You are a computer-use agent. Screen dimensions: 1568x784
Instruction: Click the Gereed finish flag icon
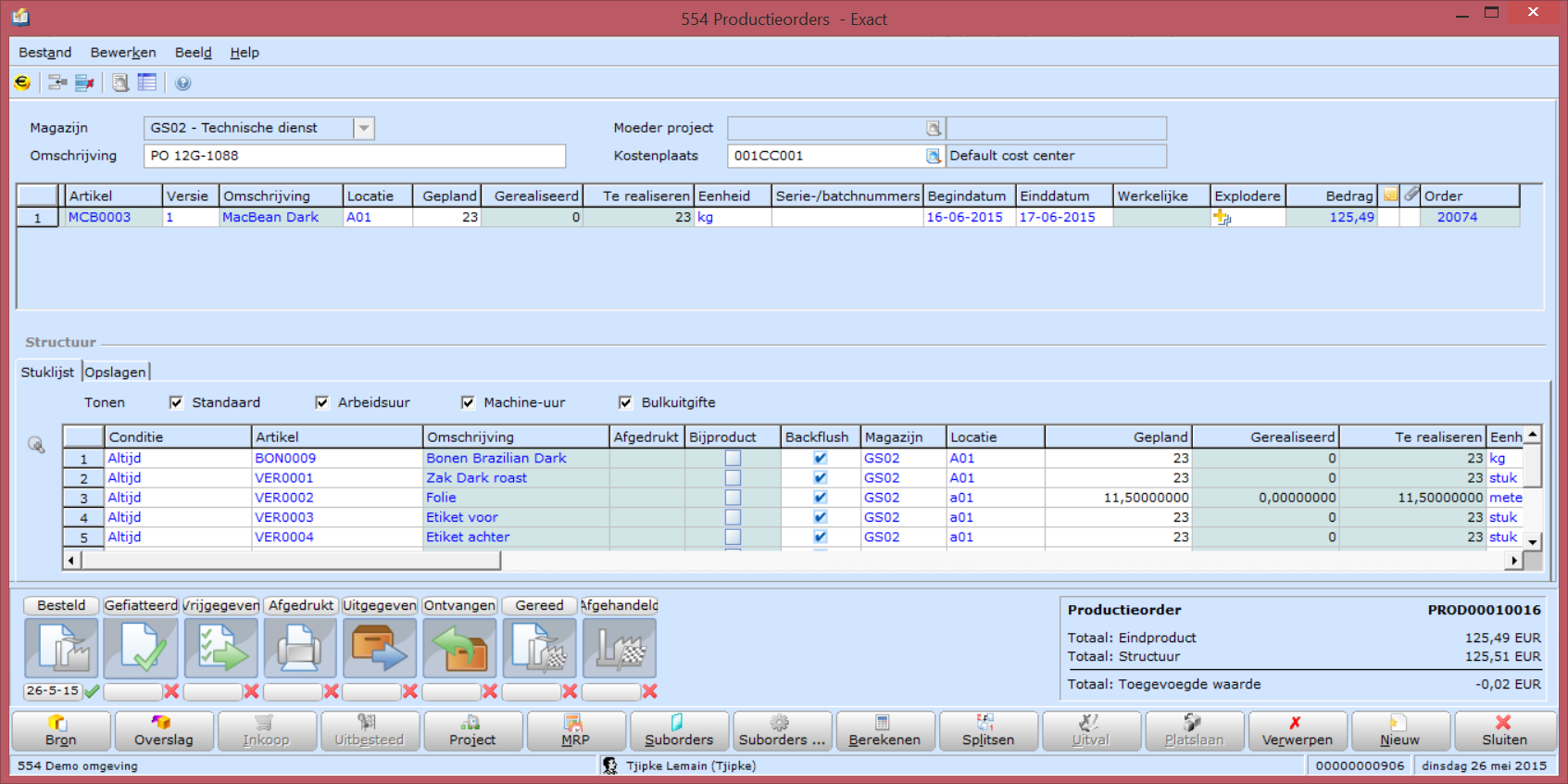[539, 648]
